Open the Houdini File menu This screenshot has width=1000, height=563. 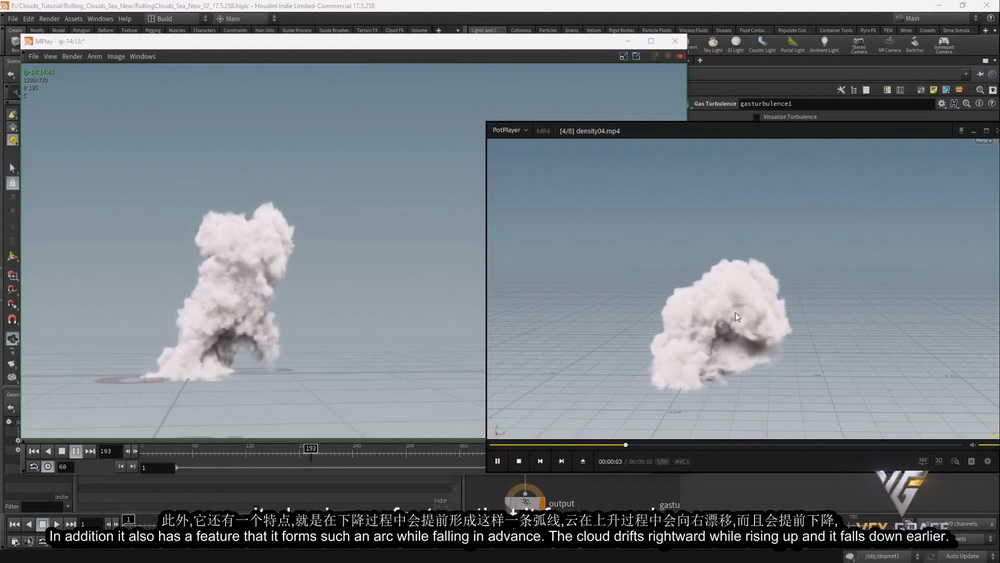13,18
